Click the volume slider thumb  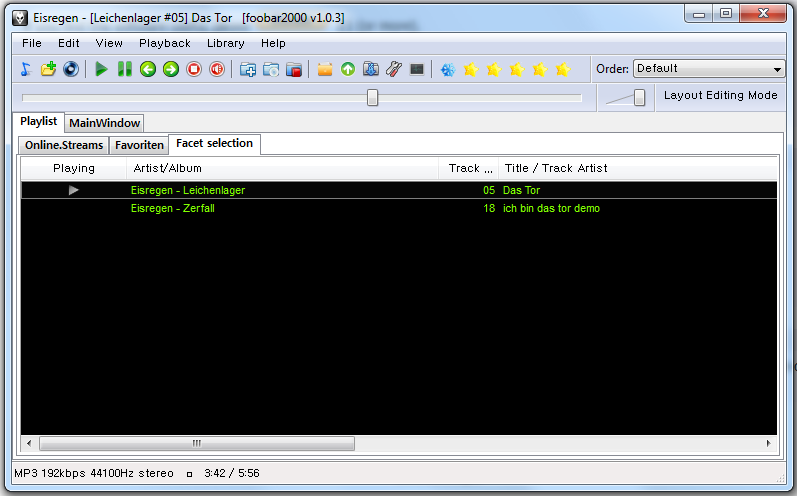coord(639,98)
